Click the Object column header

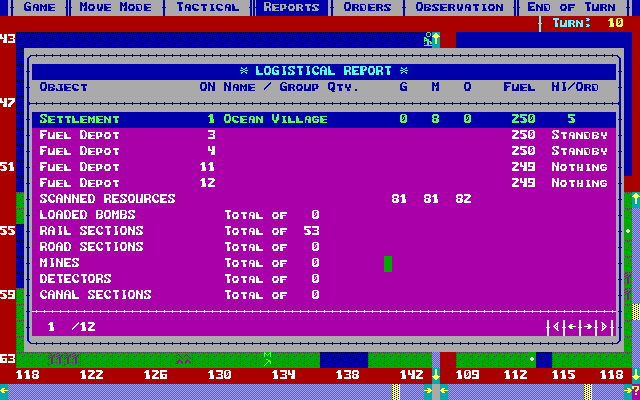[63, 87]
